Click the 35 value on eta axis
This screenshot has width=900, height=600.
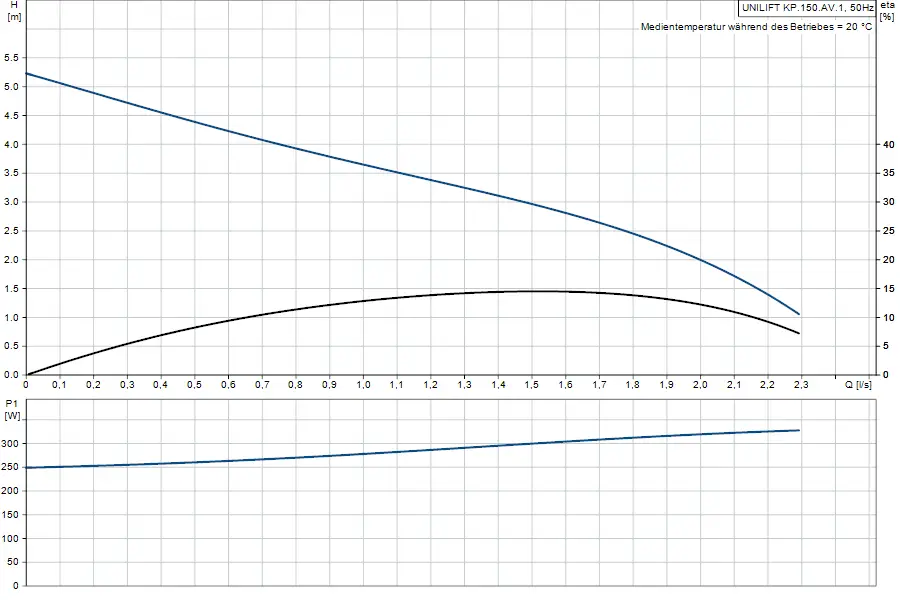889,173
